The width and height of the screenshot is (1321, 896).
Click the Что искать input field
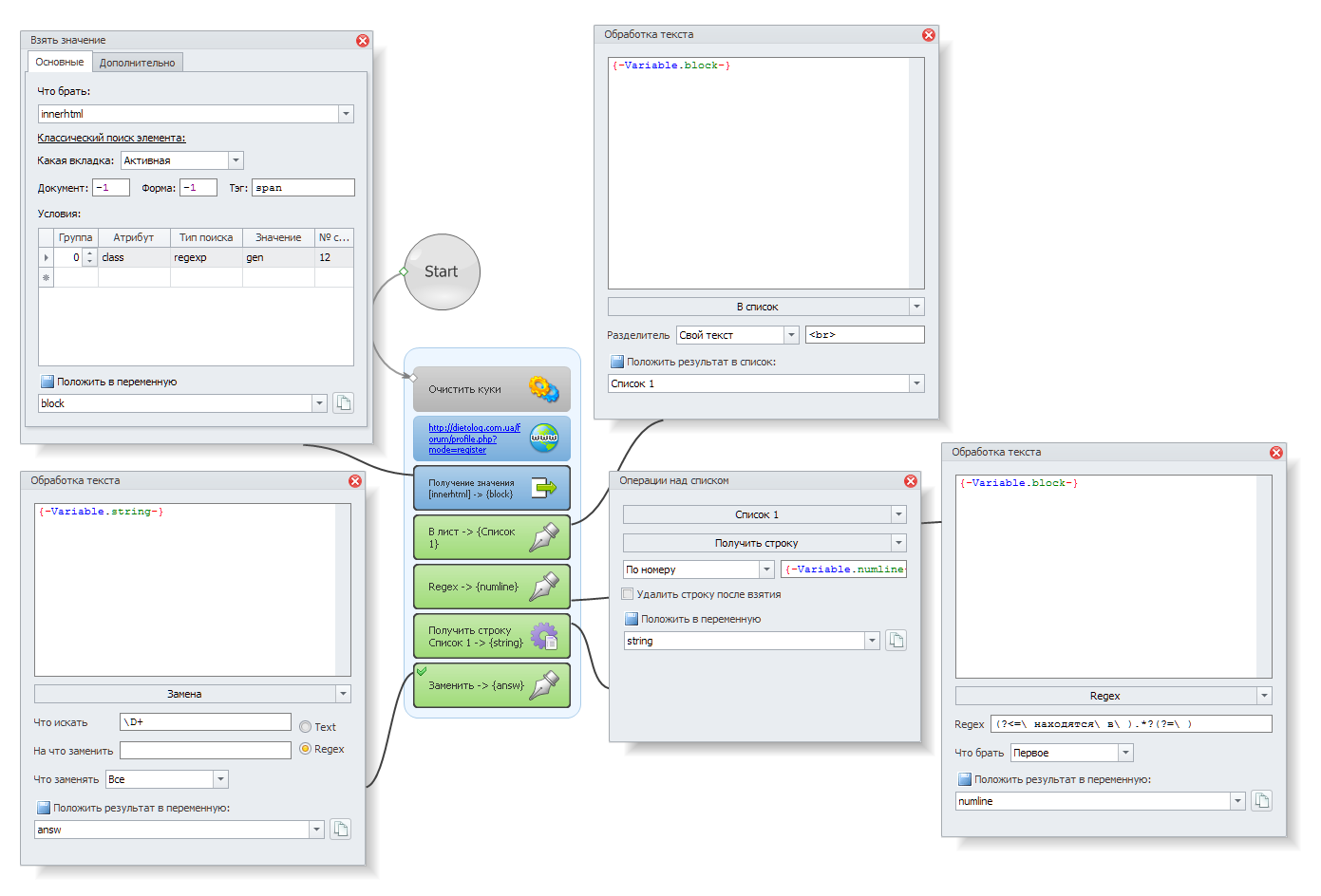205,722
